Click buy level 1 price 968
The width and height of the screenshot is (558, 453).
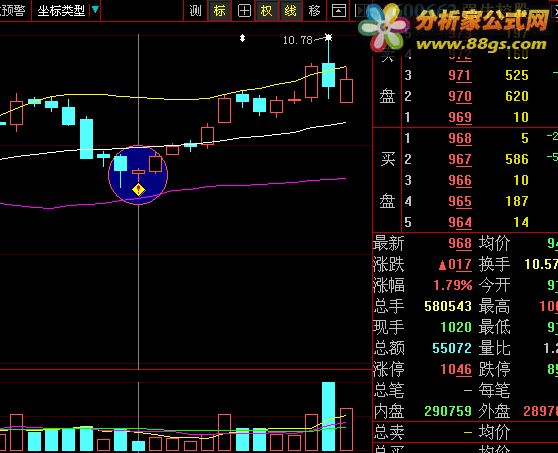[x=460, y=138]
